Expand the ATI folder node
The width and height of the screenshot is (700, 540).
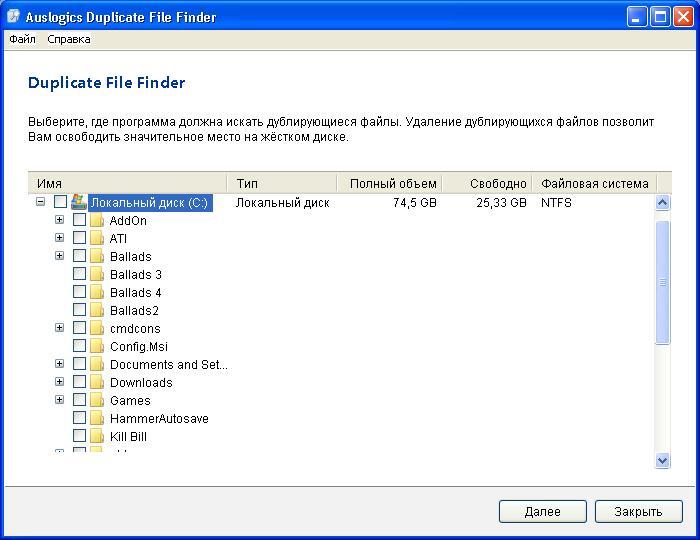coord(59,237)
